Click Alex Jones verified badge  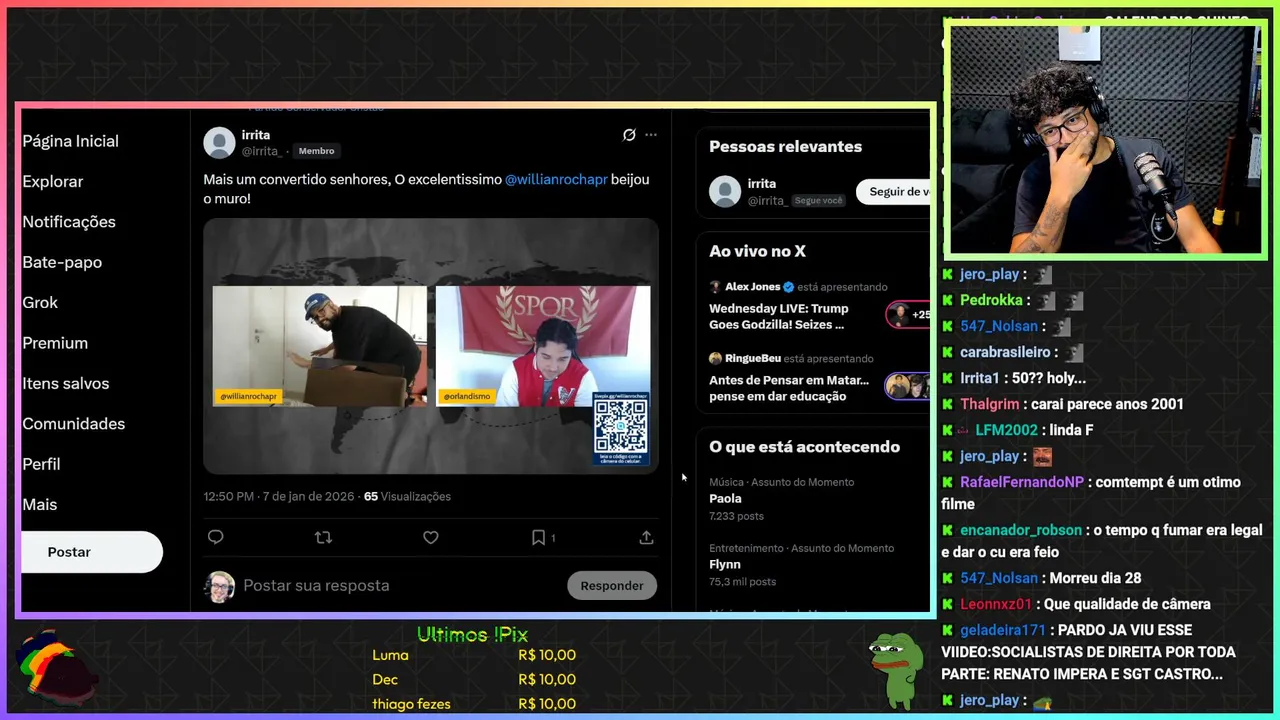tap(789, 287)
